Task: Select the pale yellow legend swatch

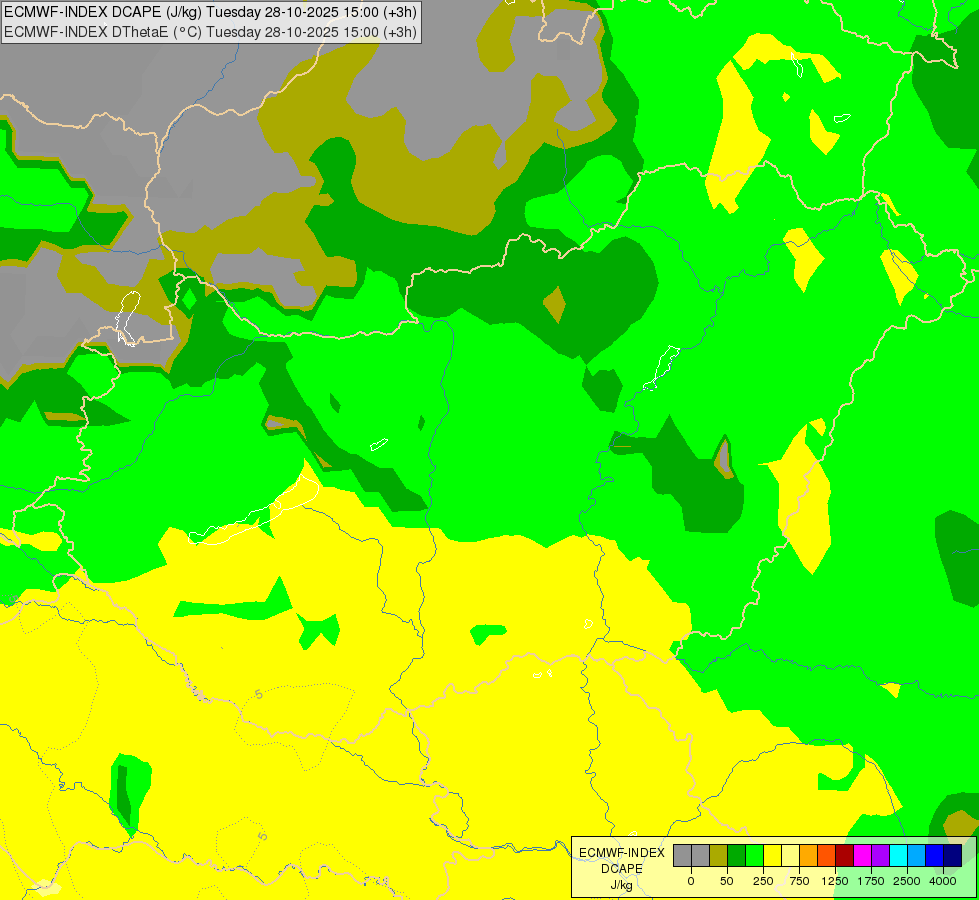Action: pyautogui.click(x=790, y=856)
